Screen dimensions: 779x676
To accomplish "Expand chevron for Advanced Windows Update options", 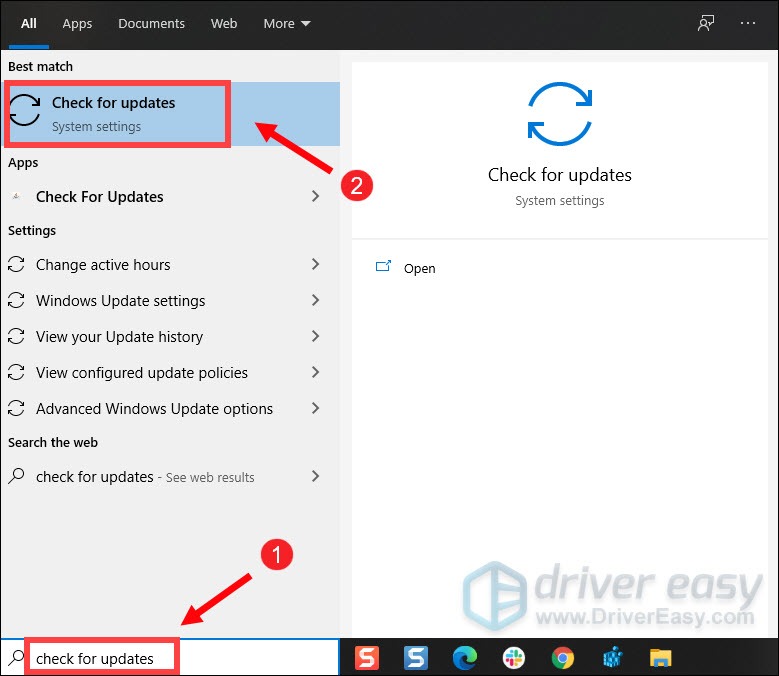I will coord(315,408).
